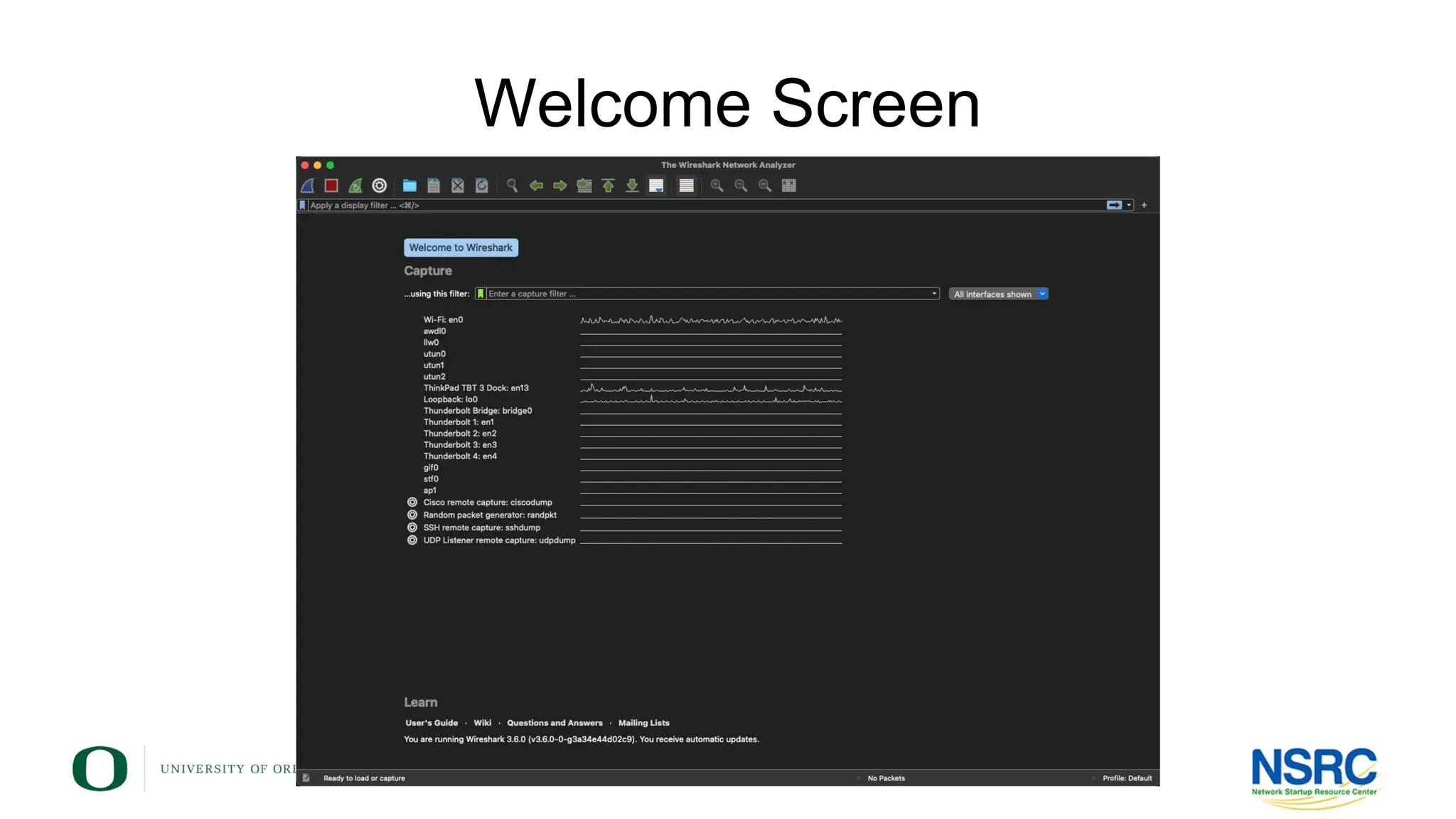1456x819 pixels.
Task: Go back to the previous packet arrow
Action: tap(536, 186)
